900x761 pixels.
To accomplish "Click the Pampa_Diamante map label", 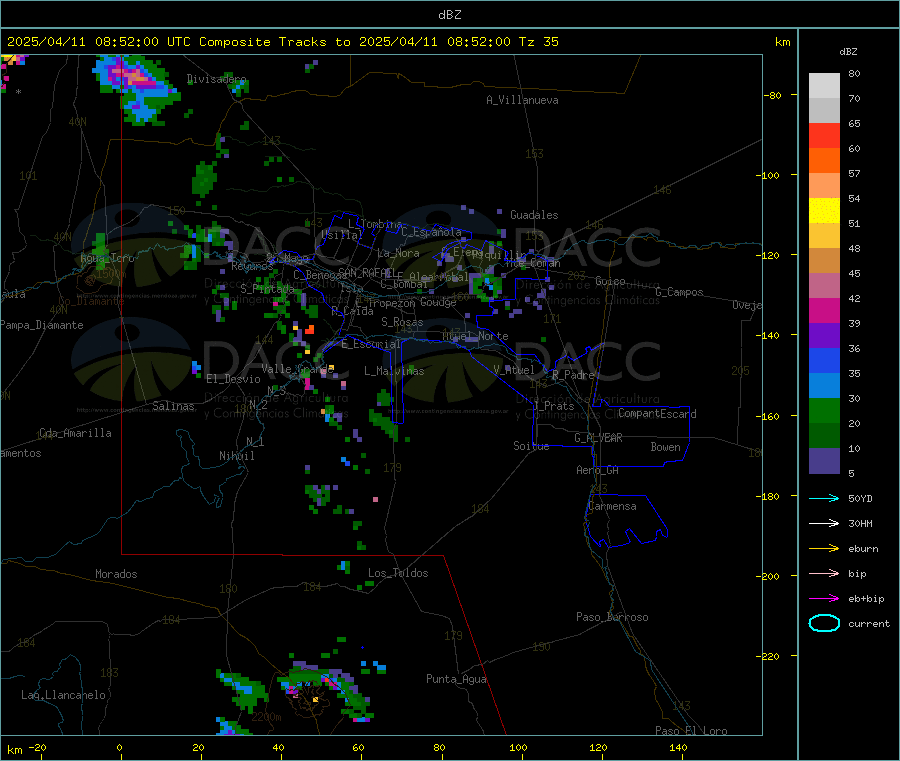I will 41,325.
